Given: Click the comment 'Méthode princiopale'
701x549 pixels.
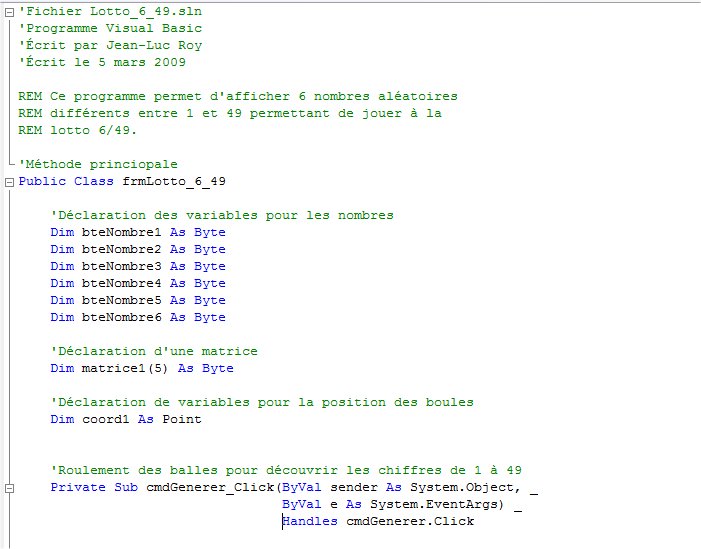Looking at the screenshot, I should pos(98,164).
